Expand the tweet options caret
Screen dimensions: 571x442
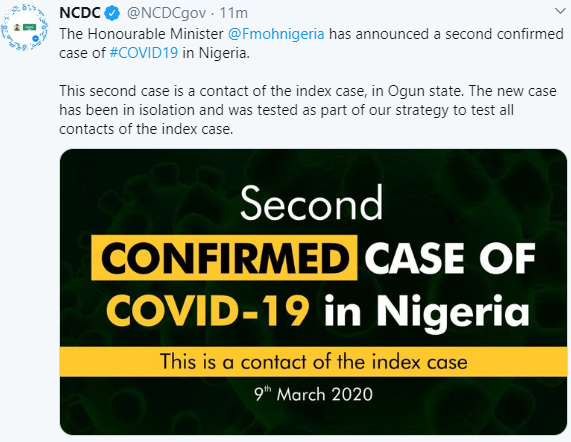[561, 11]
